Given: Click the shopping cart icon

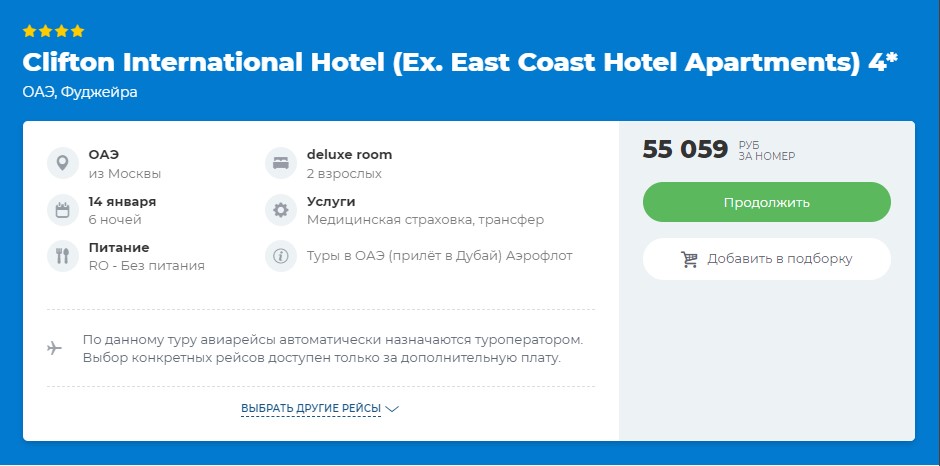Looking at the screenshot, I should [x=689, y=259].
